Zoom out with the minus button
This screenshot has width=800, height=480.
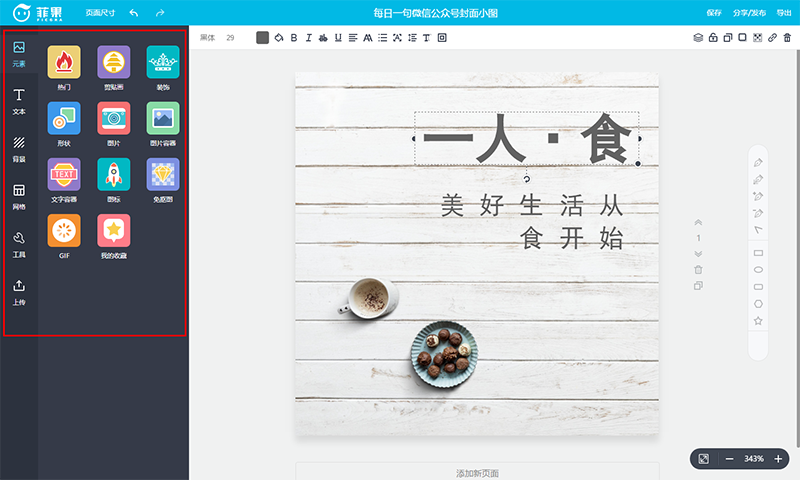[x=729, y=459]
